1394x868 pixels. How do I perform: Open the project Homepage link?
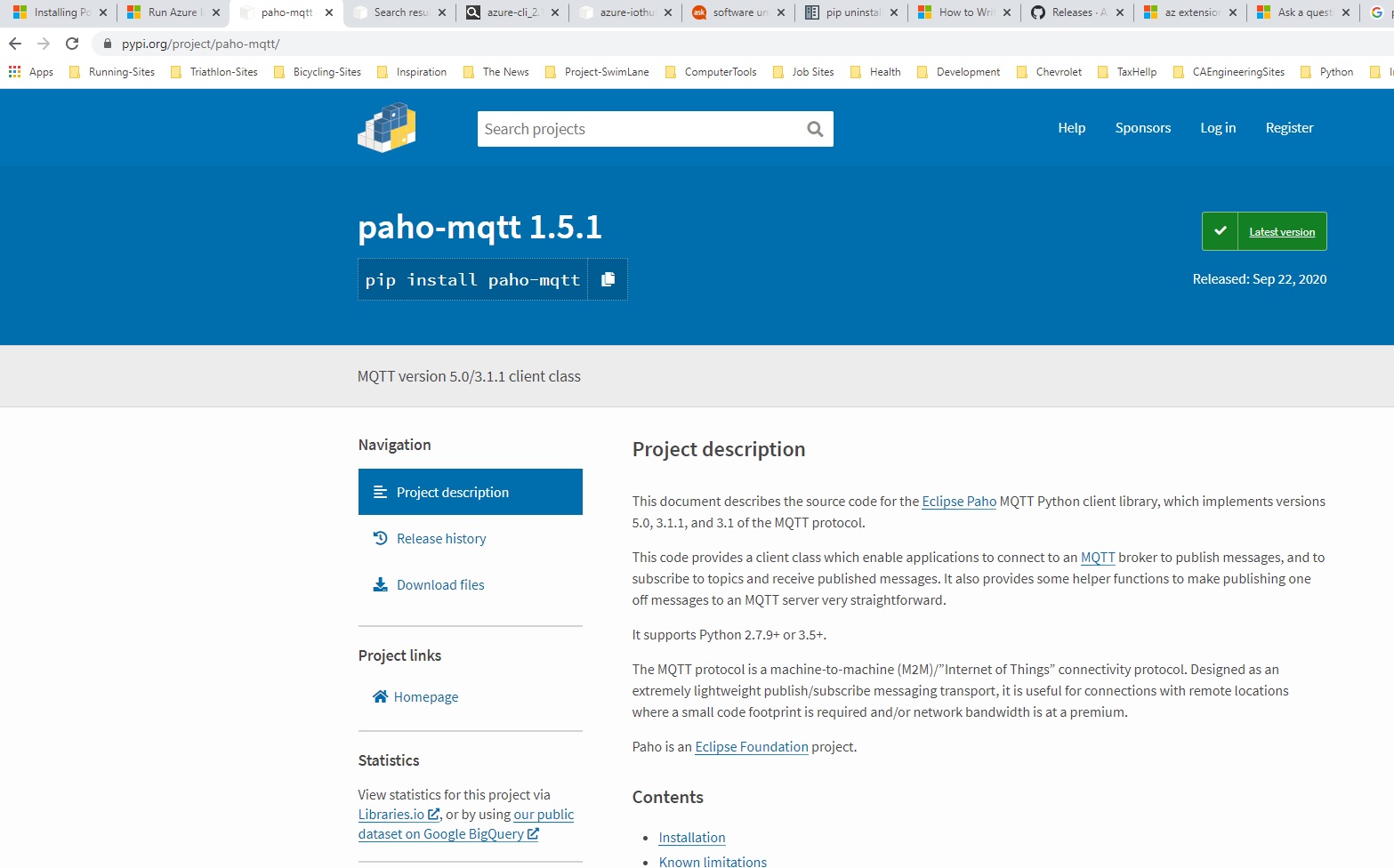tap(426, 696)
